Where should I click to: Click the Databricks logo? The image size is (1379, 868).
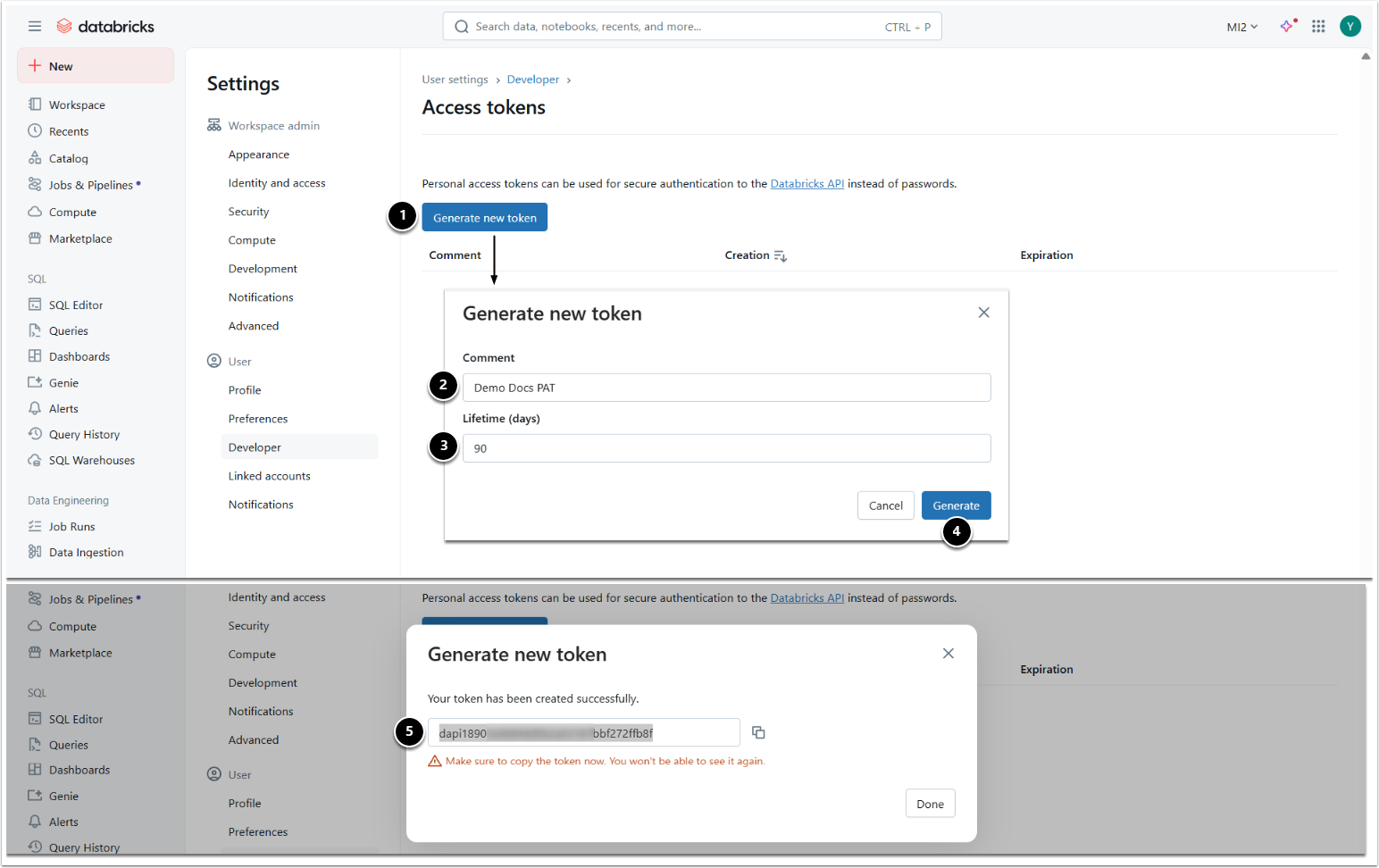click(x=105, y=27)
